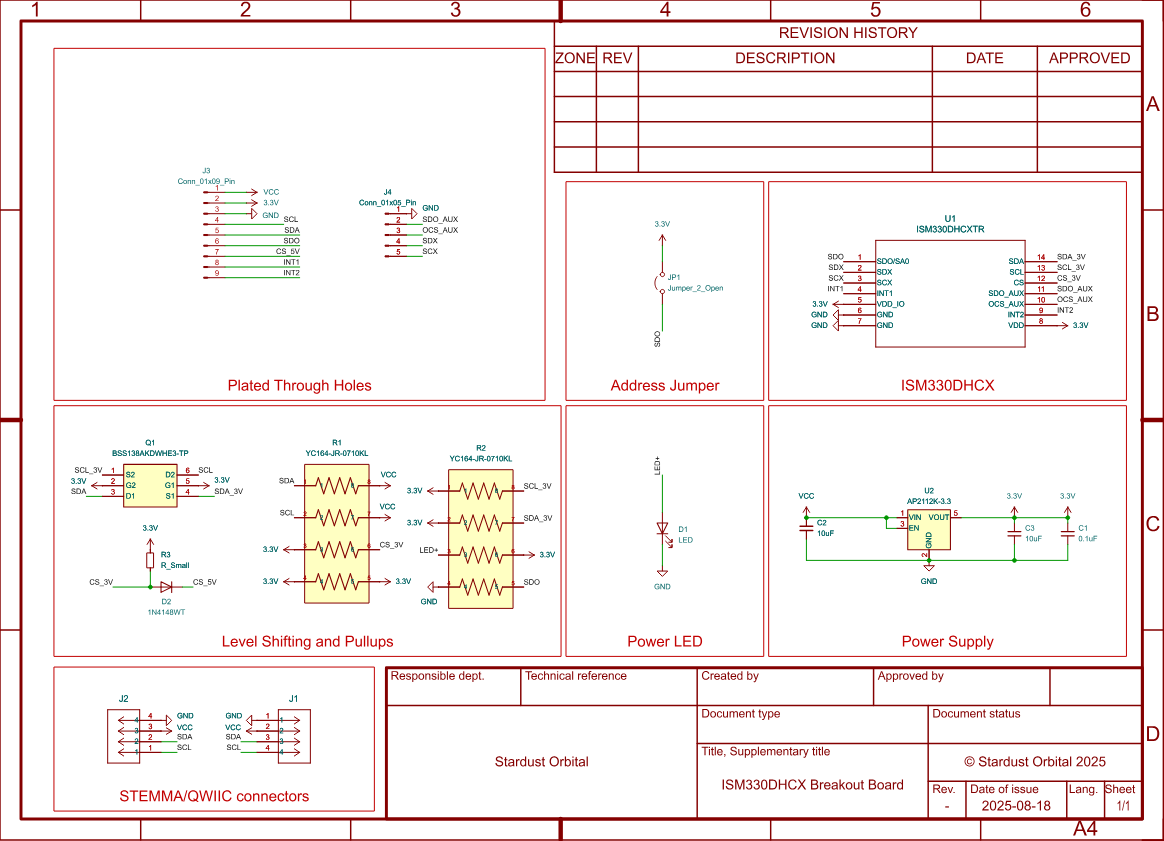Viewport: 1164px width, 841px height.
Task: Click the C1 0.1uF capacitor symbol
Action: pos(1067,532)
